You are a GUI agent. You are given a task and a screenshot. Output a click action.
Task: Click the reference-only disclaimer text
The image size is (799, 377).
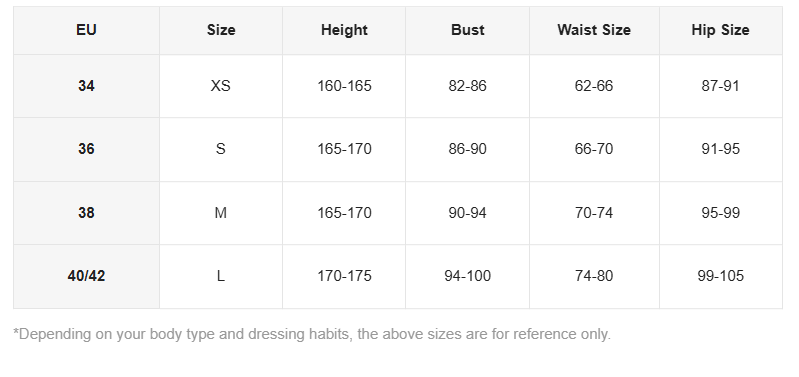pyautogui.click(x=312, y=334)
